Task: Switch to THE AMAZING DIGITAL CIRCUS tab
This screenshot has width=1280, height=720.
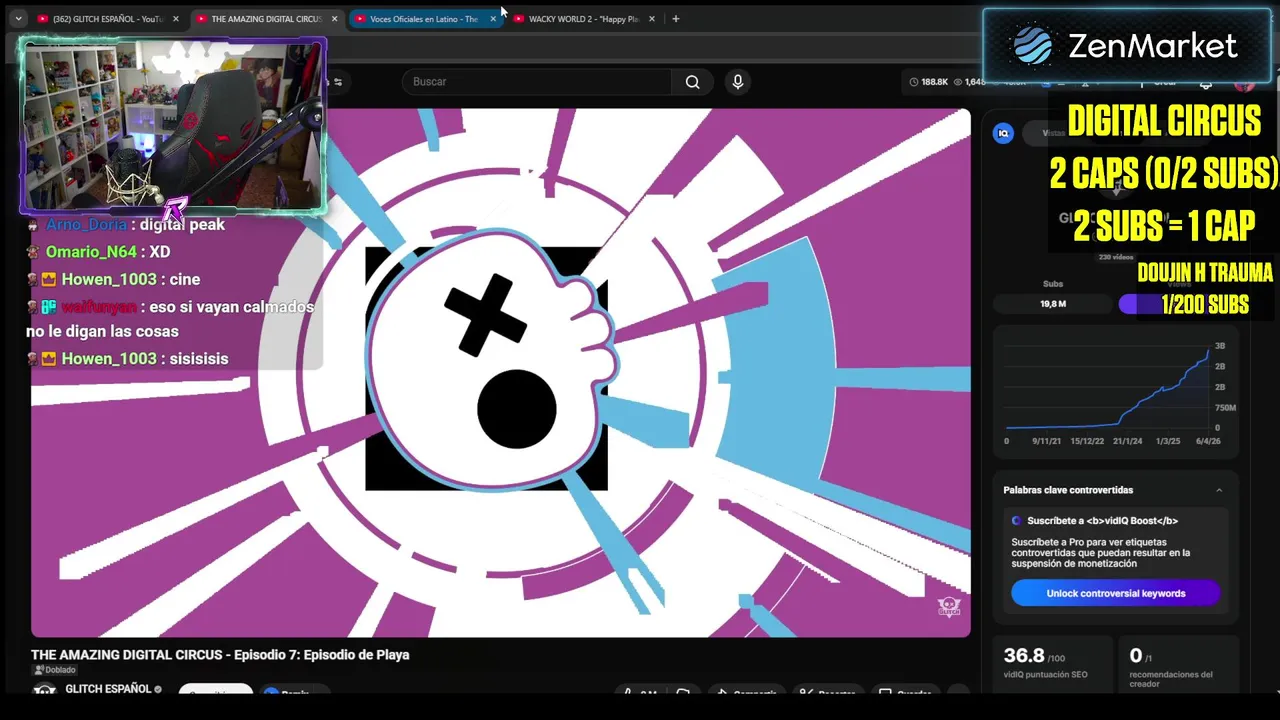Action: point(266,19)
